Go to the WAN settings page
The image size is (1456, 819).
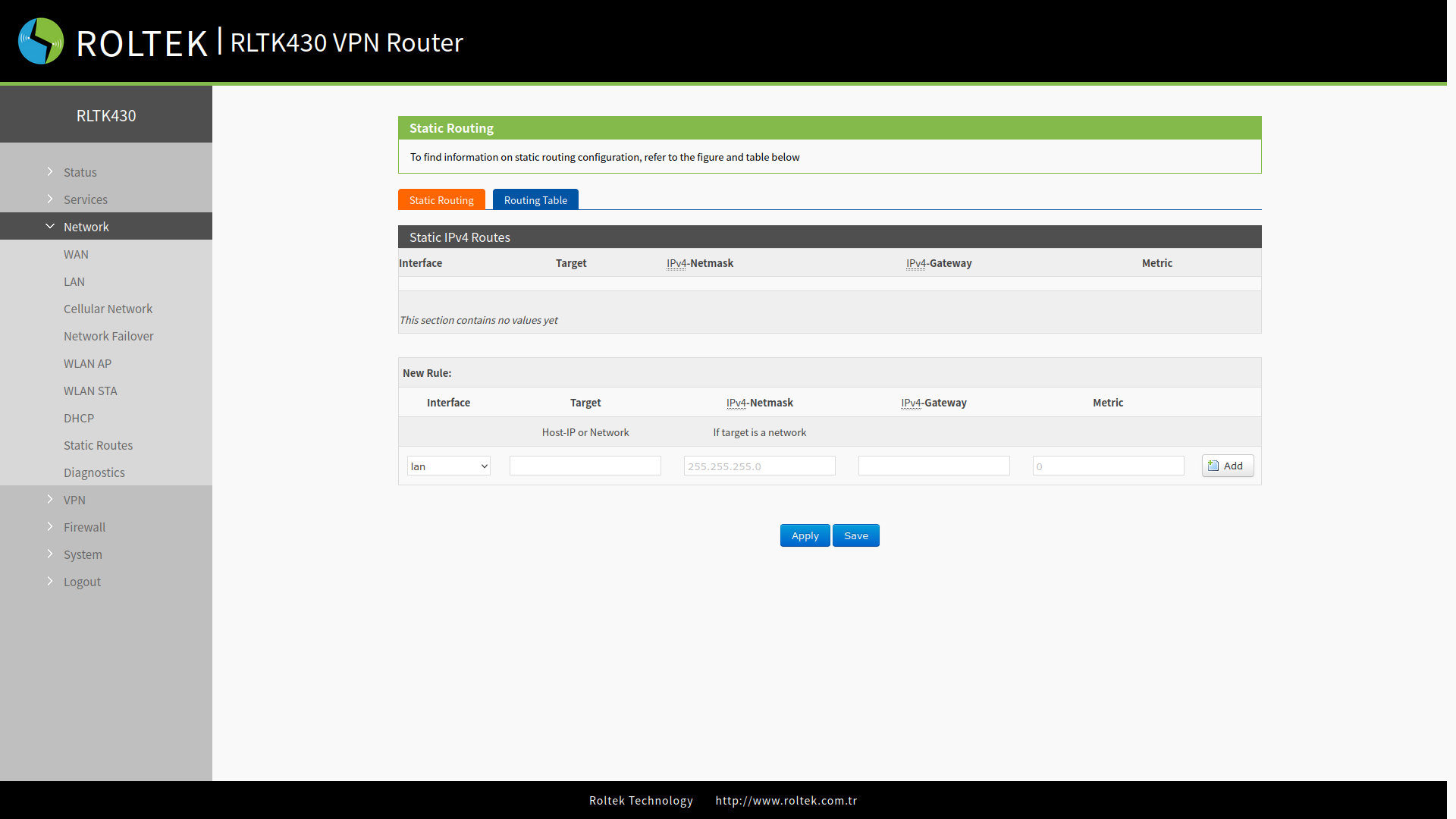tap(76, 254)
